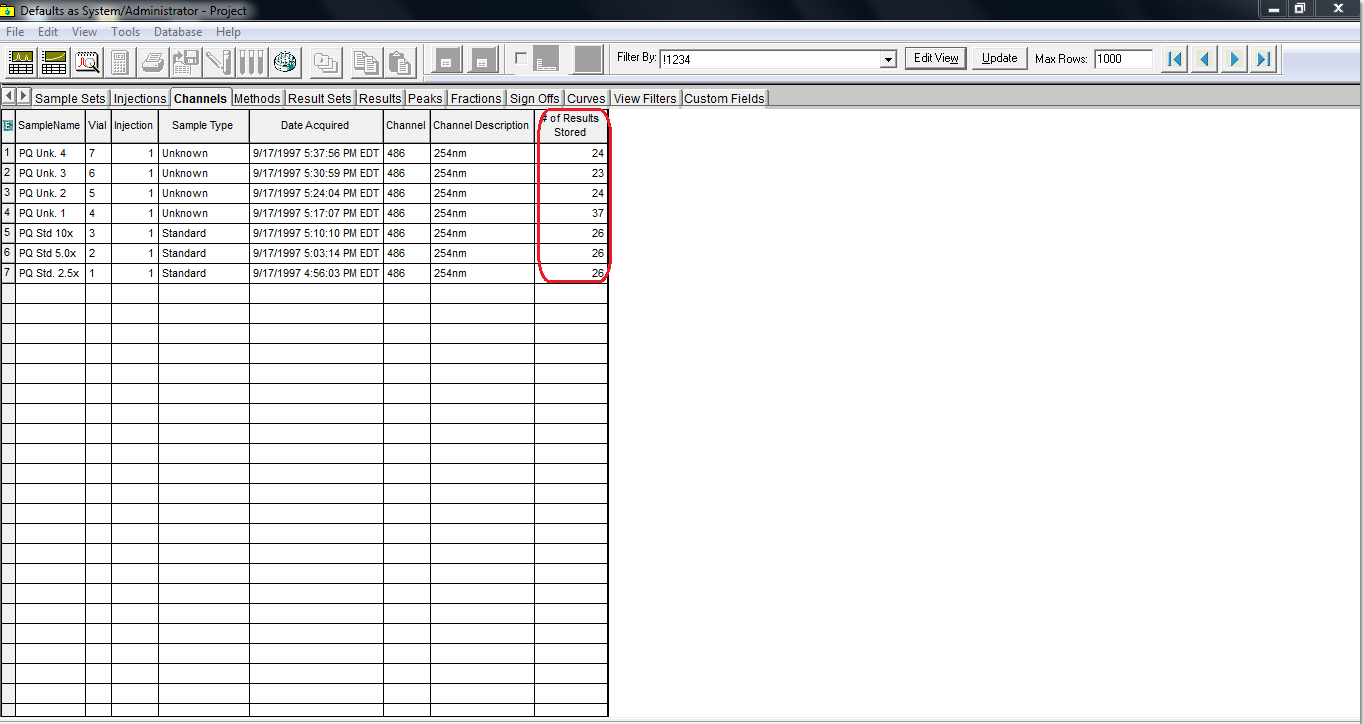Select the spreadsheet view icon

point(54,61)
